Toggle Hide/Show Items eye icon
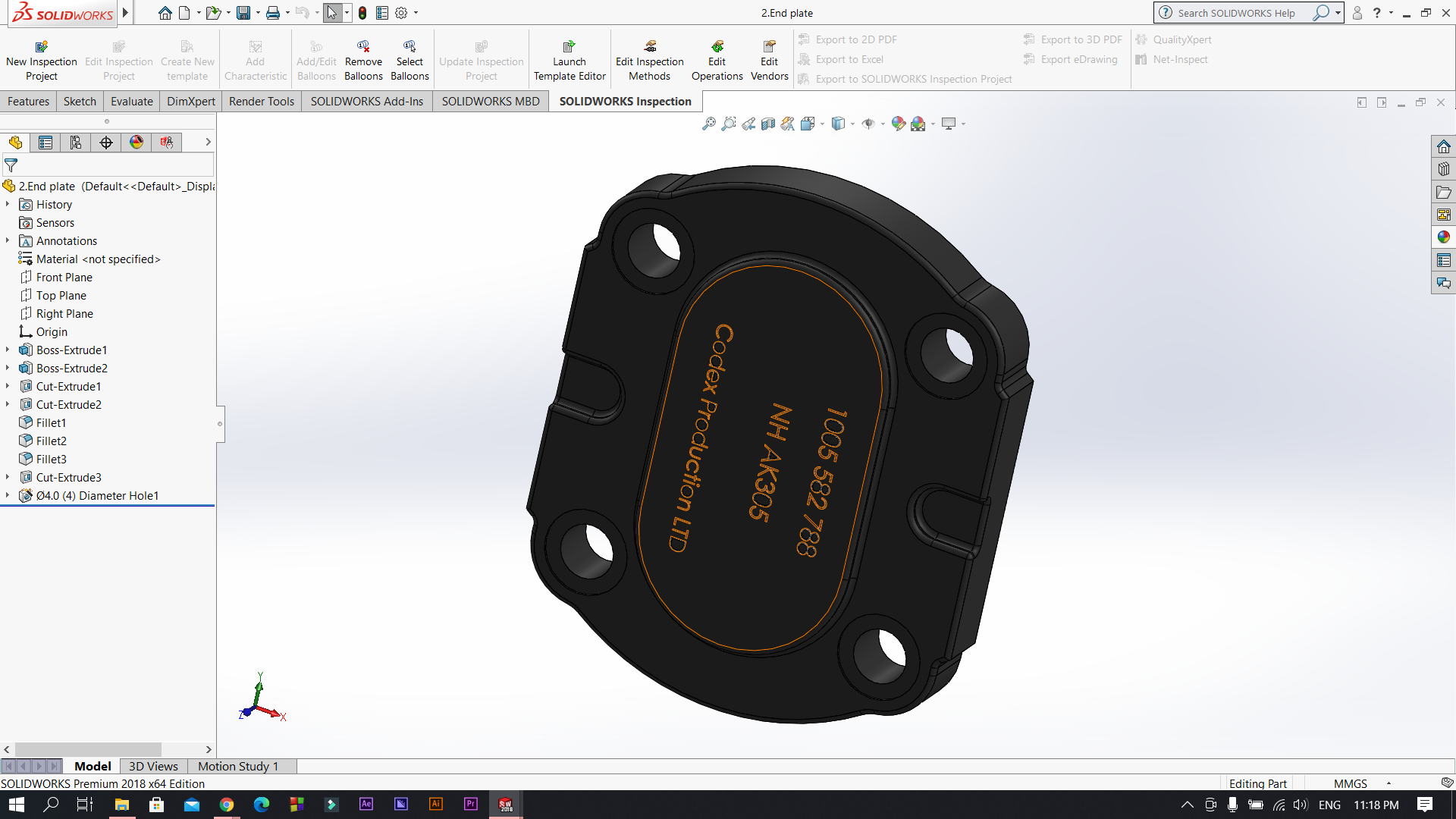 (868, 124)
